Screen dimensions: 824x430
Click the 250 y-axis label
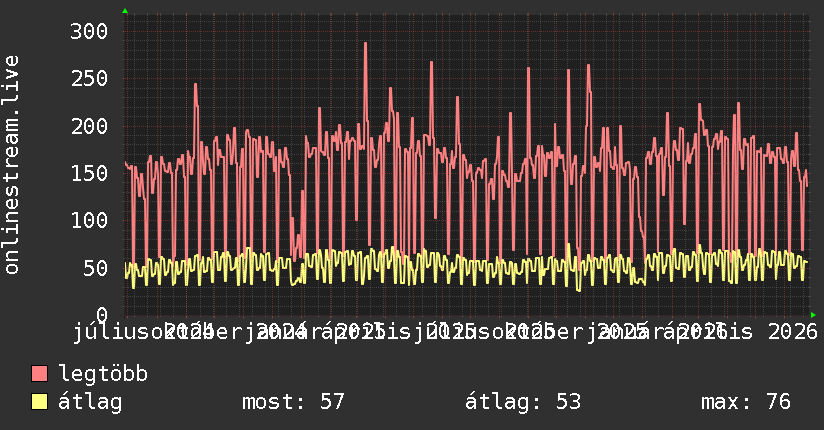click(x=89, y=79)
